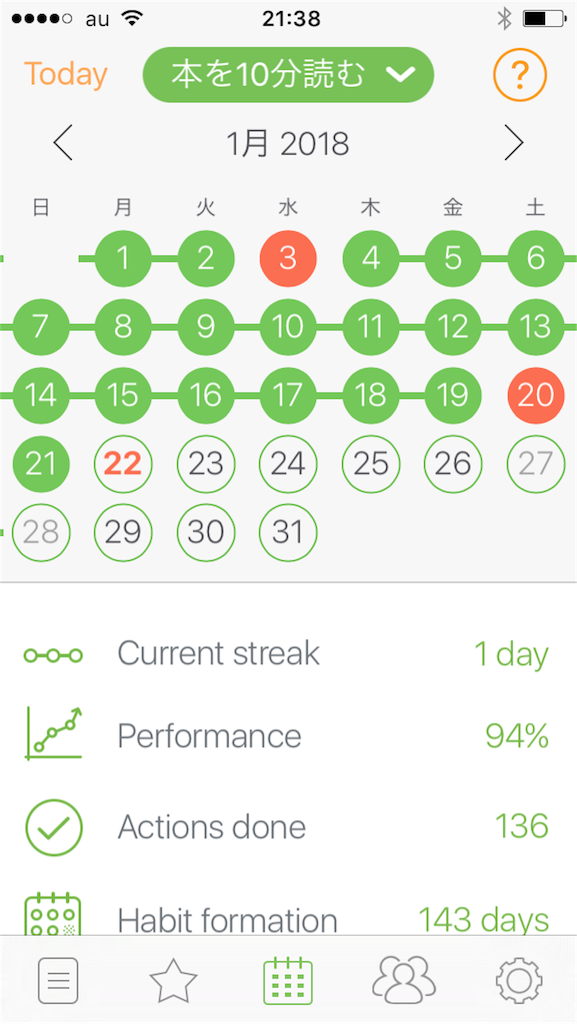Tap the Current streak chain icon

pos(54,655)
